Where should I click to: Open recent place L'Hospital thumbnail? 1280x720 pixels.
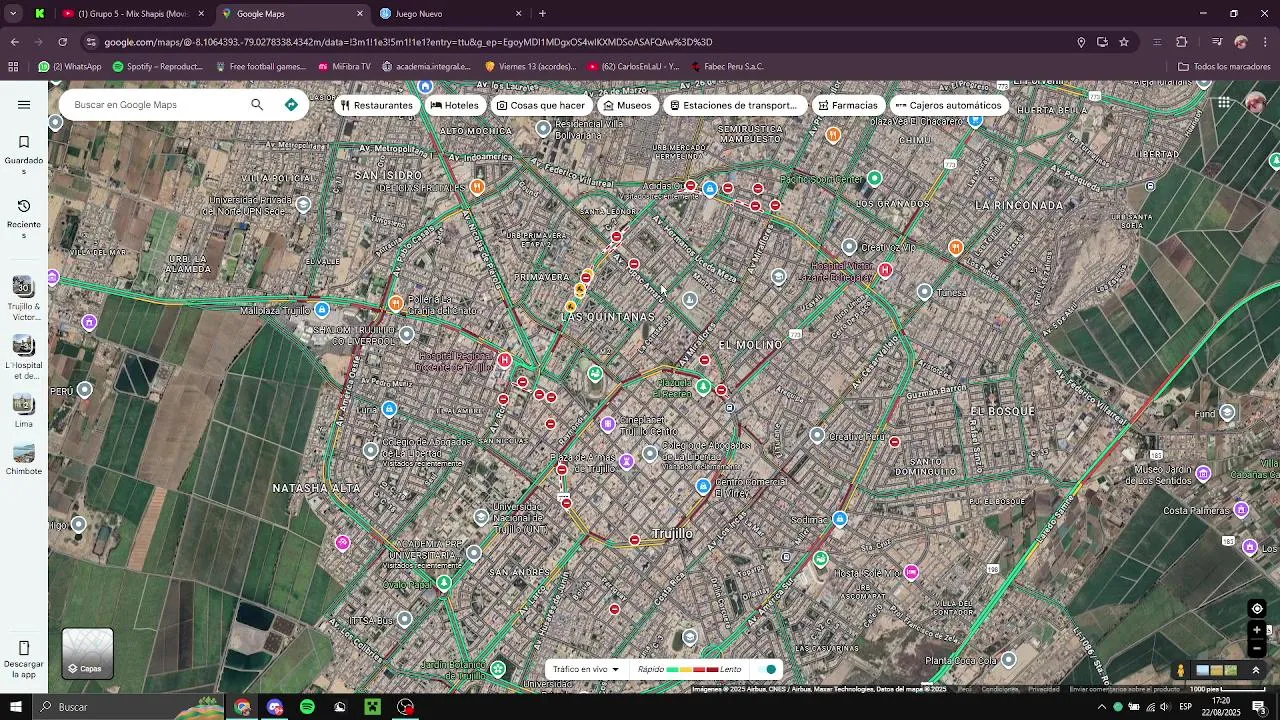tap(24, 356)
